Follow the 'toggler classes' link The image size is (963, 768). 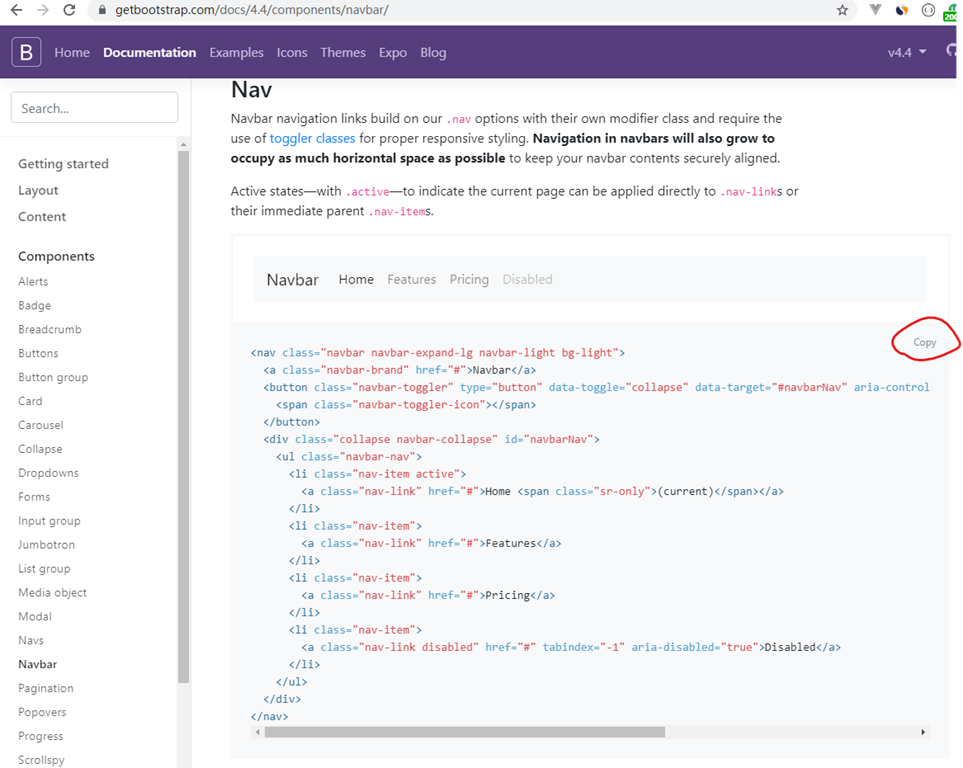312,138
